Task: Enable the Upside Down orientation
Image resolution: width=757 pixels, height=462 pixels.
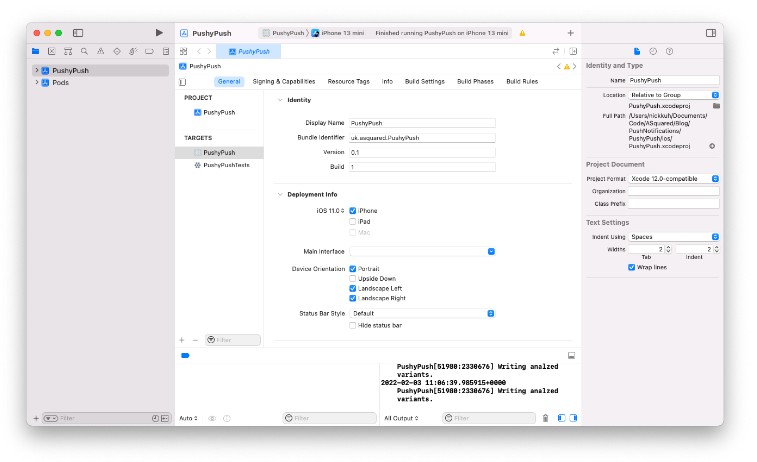Action: 352,279
